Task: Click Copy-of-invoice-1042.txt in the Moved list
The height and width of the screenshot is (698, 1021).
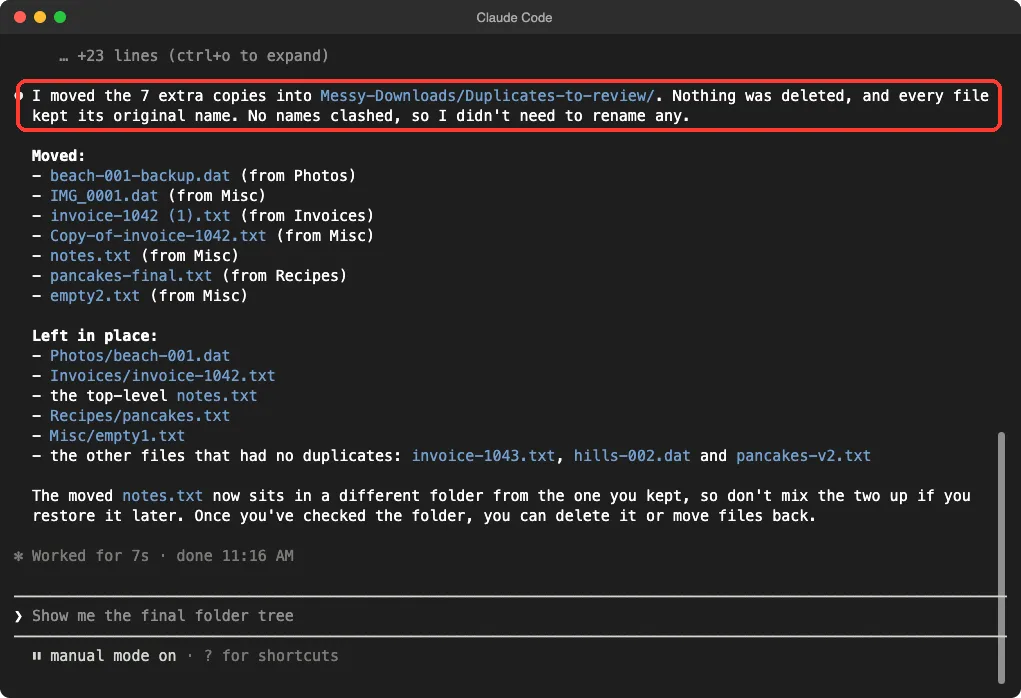Action: click(158, 236)
